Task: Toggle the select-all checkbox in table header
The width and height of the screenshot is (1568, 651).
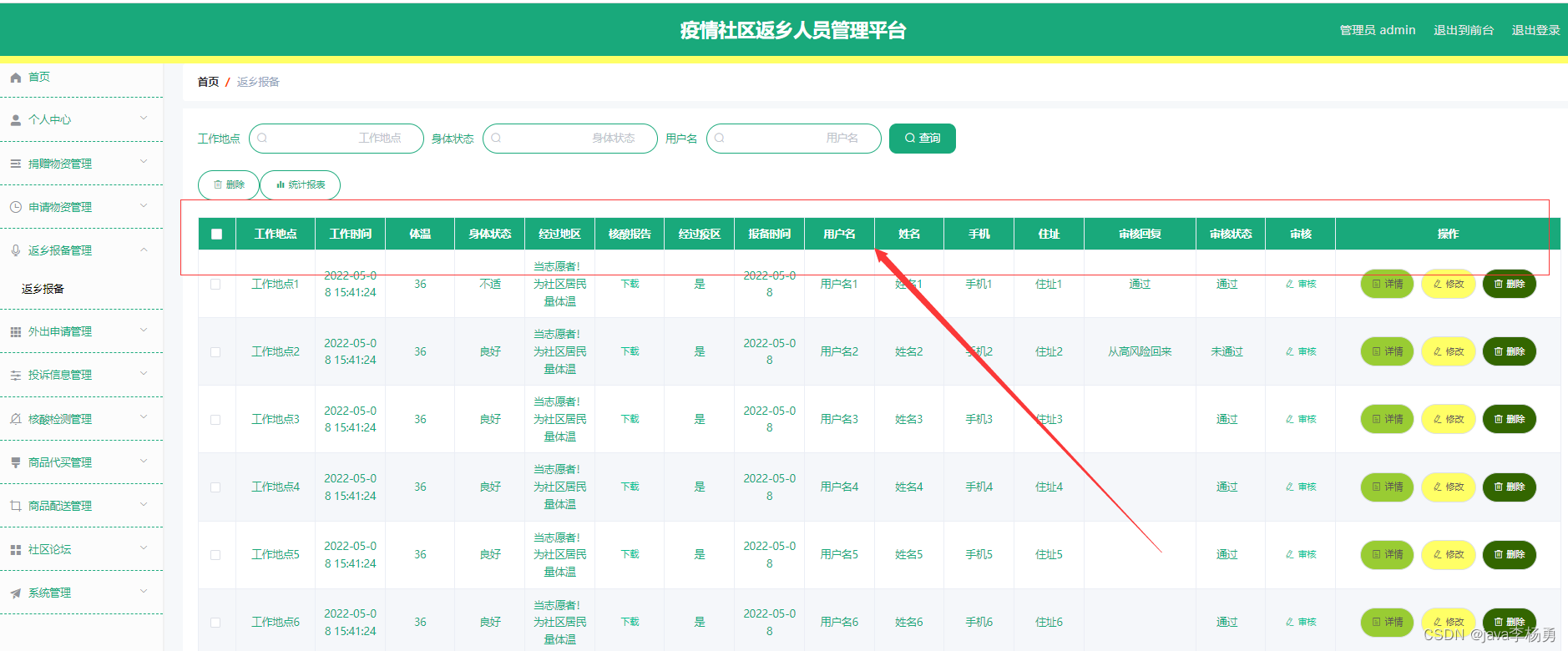Action: tap(217, 235)
